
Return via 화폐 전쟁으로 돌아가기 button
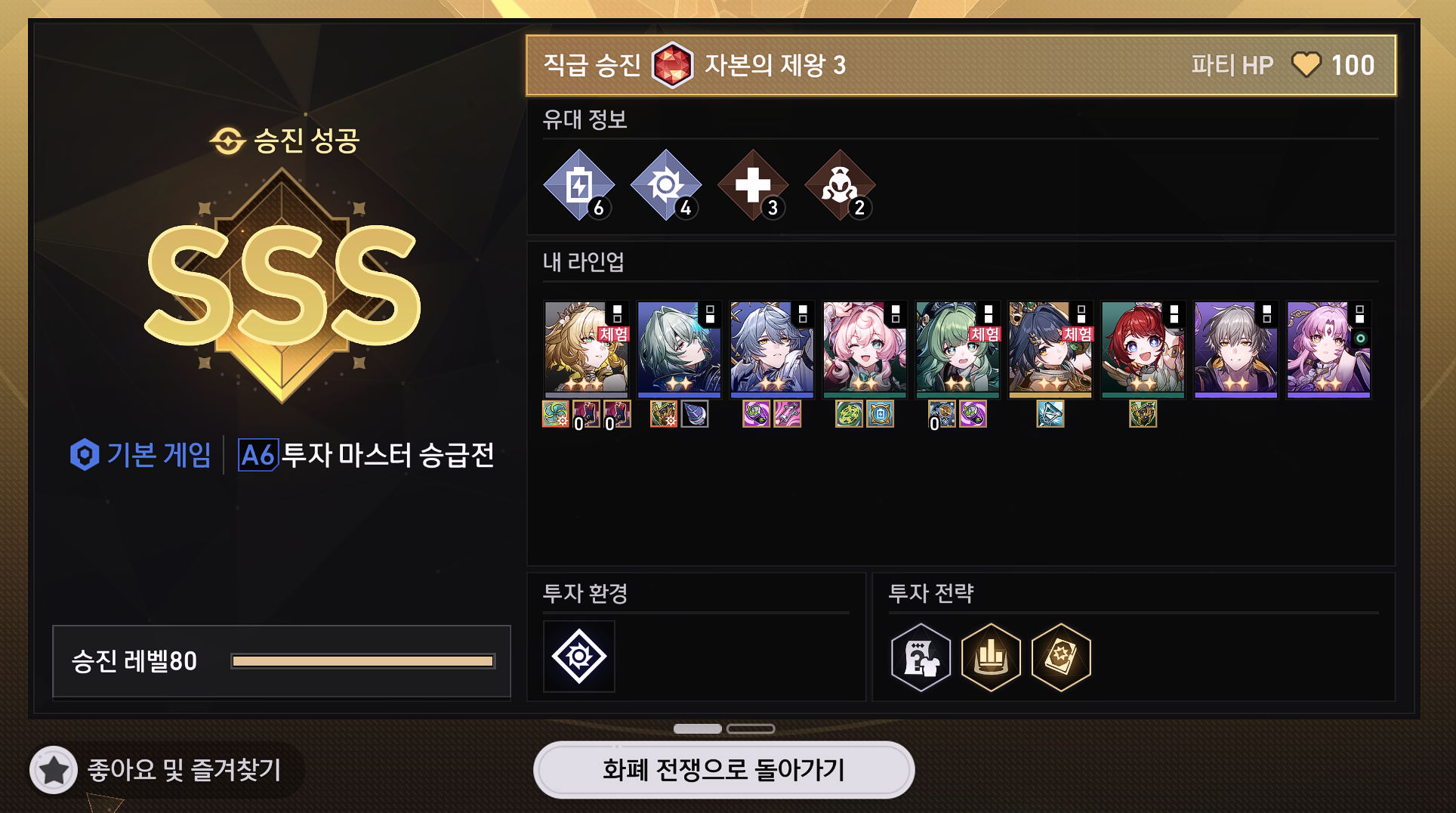click(x=723, y=770)
